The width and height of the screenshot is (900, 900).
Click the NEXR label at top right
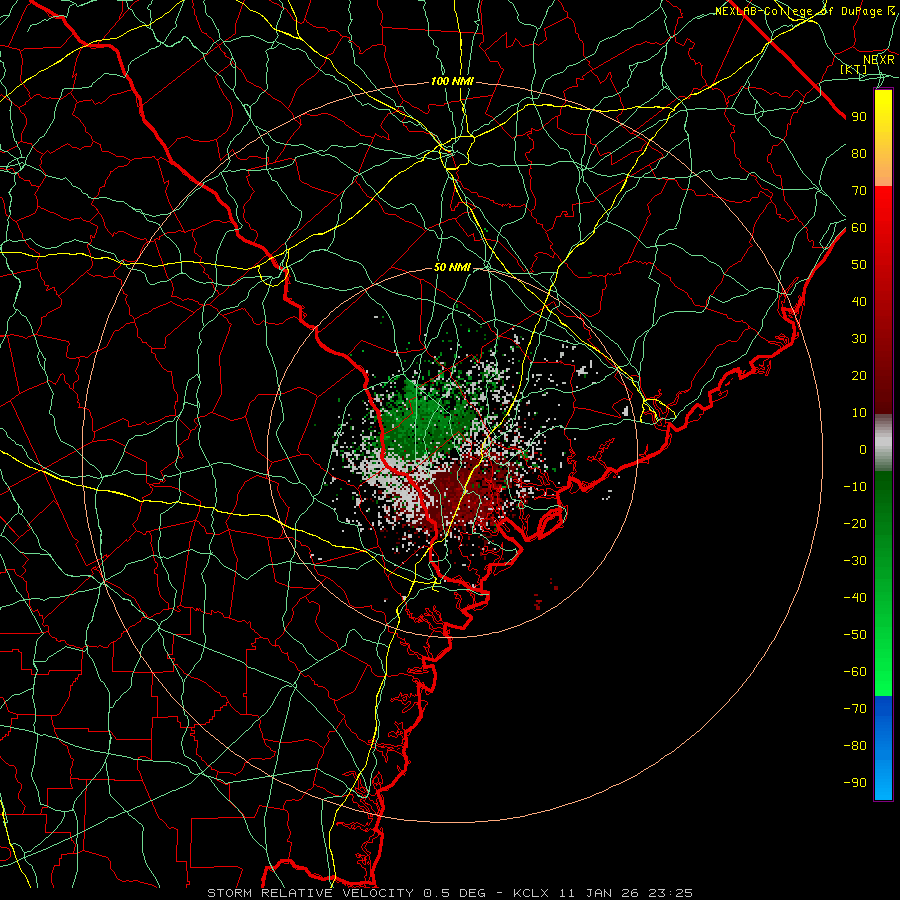(879, 59)
